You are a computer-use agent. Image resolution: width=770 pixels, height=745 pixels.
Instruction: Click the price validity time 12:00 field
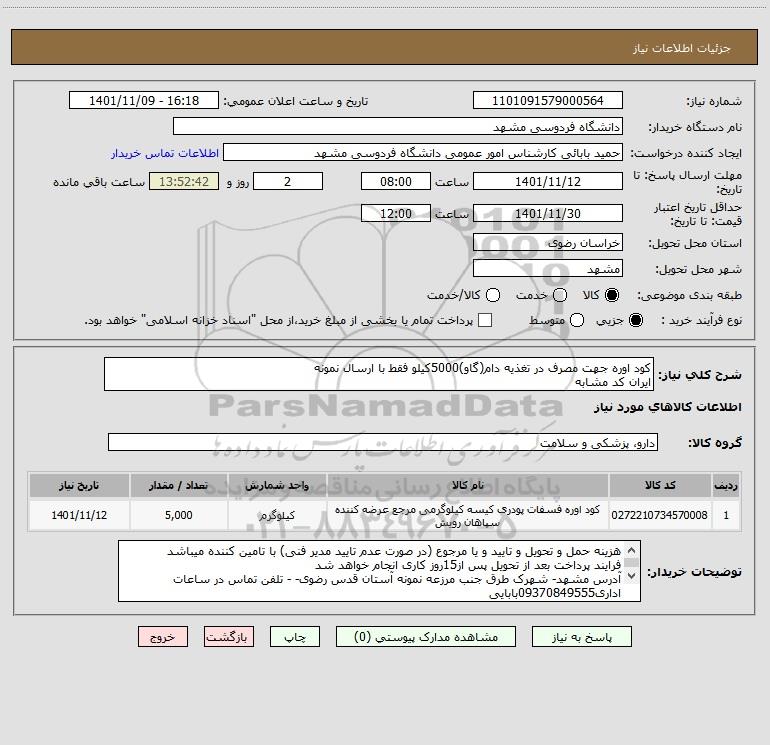pos(396,213)
